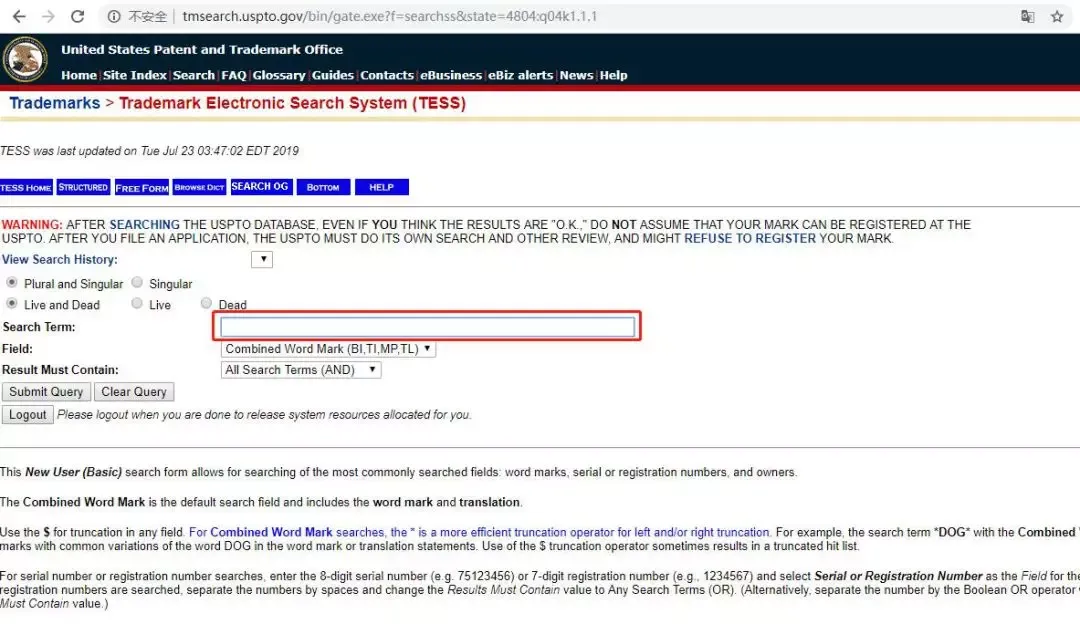The image size is (1080, 624).
Task: Click the Trademark Electronic Search System heading
Action: pyautogui.click(x=293, y=103)
